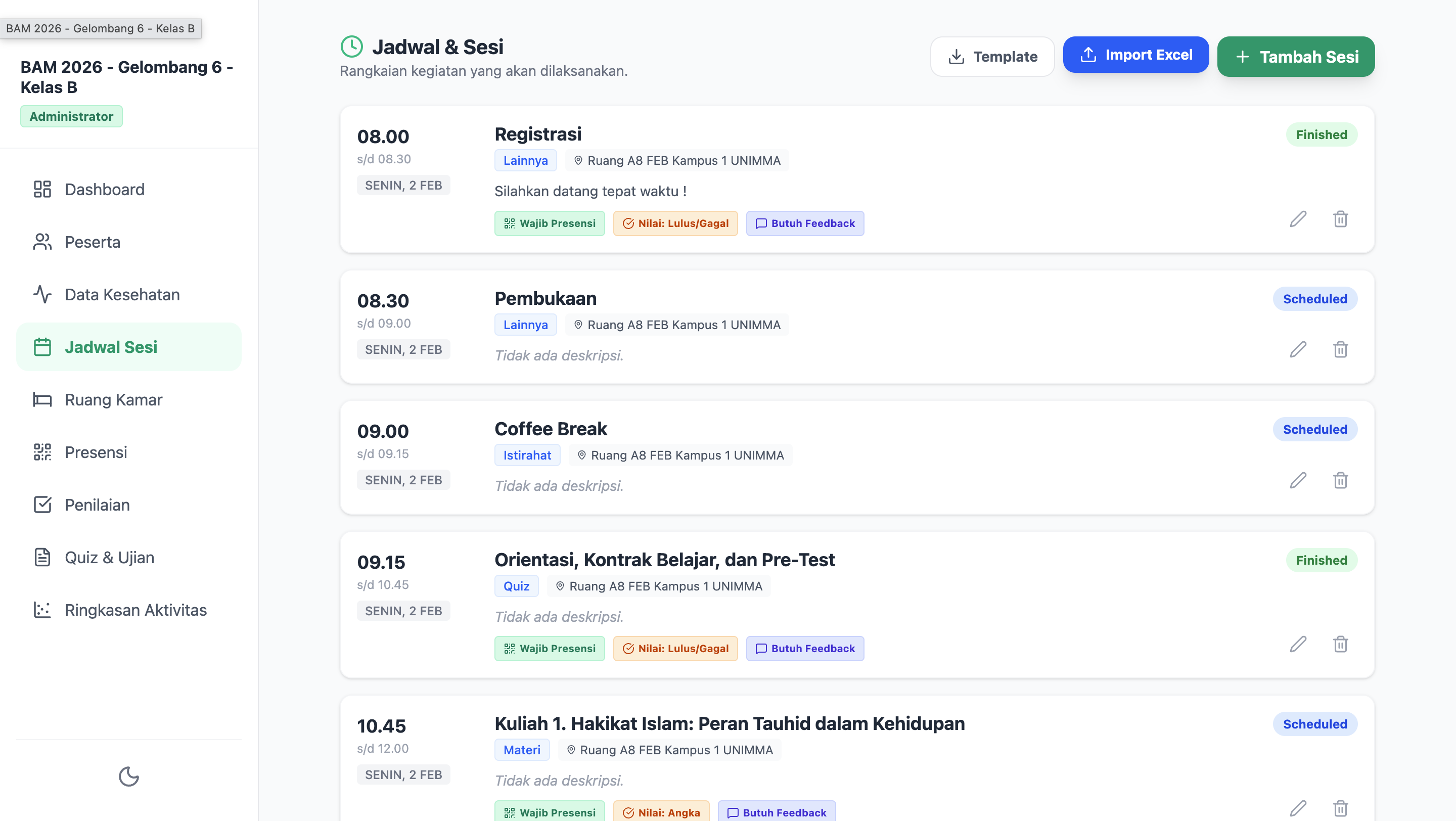The image size is (1456, 821).
Task: Click the Pembukaan session title
Action: pos(545,298)
